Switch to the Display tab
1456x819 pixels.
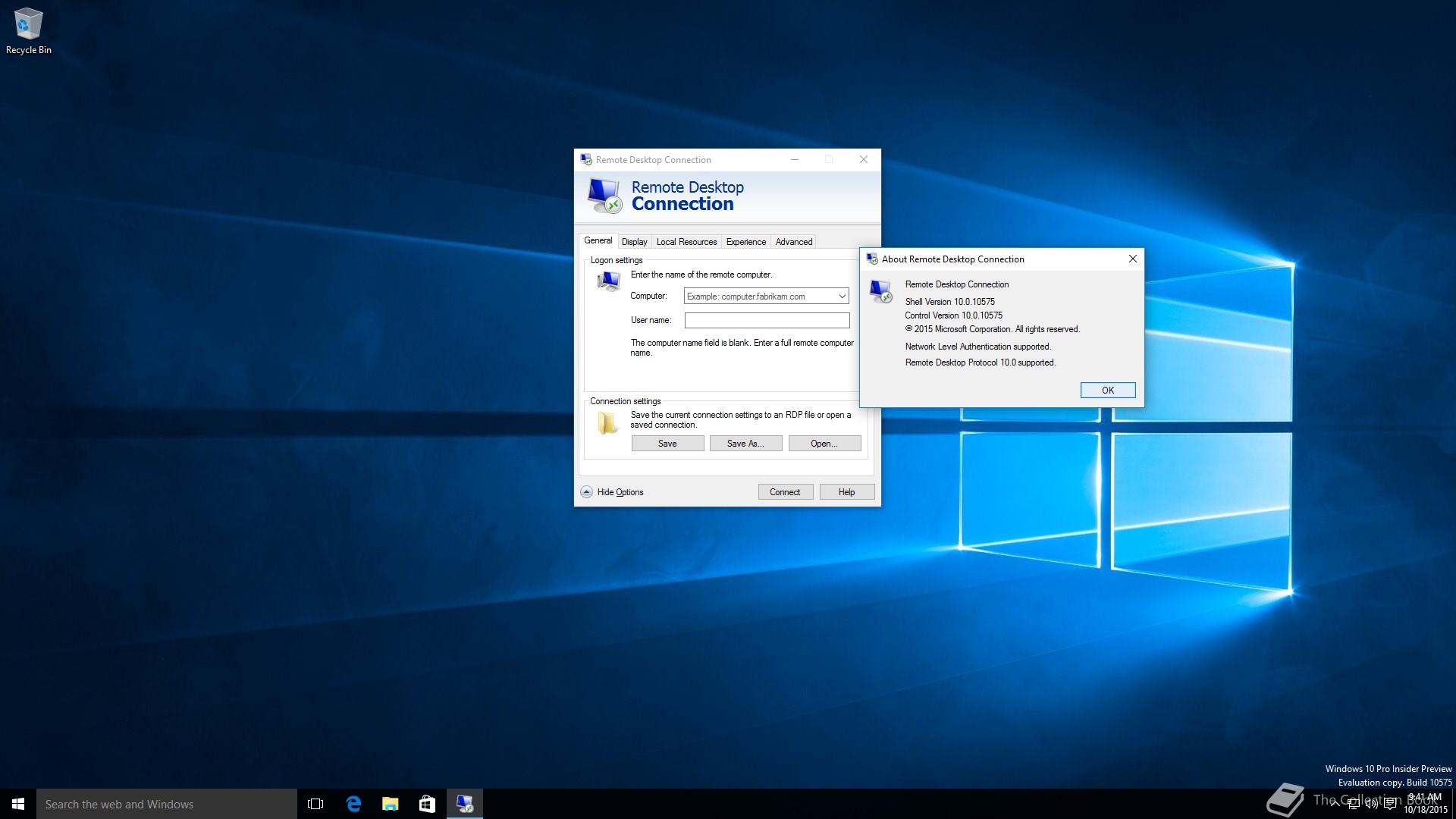point(634,242)
